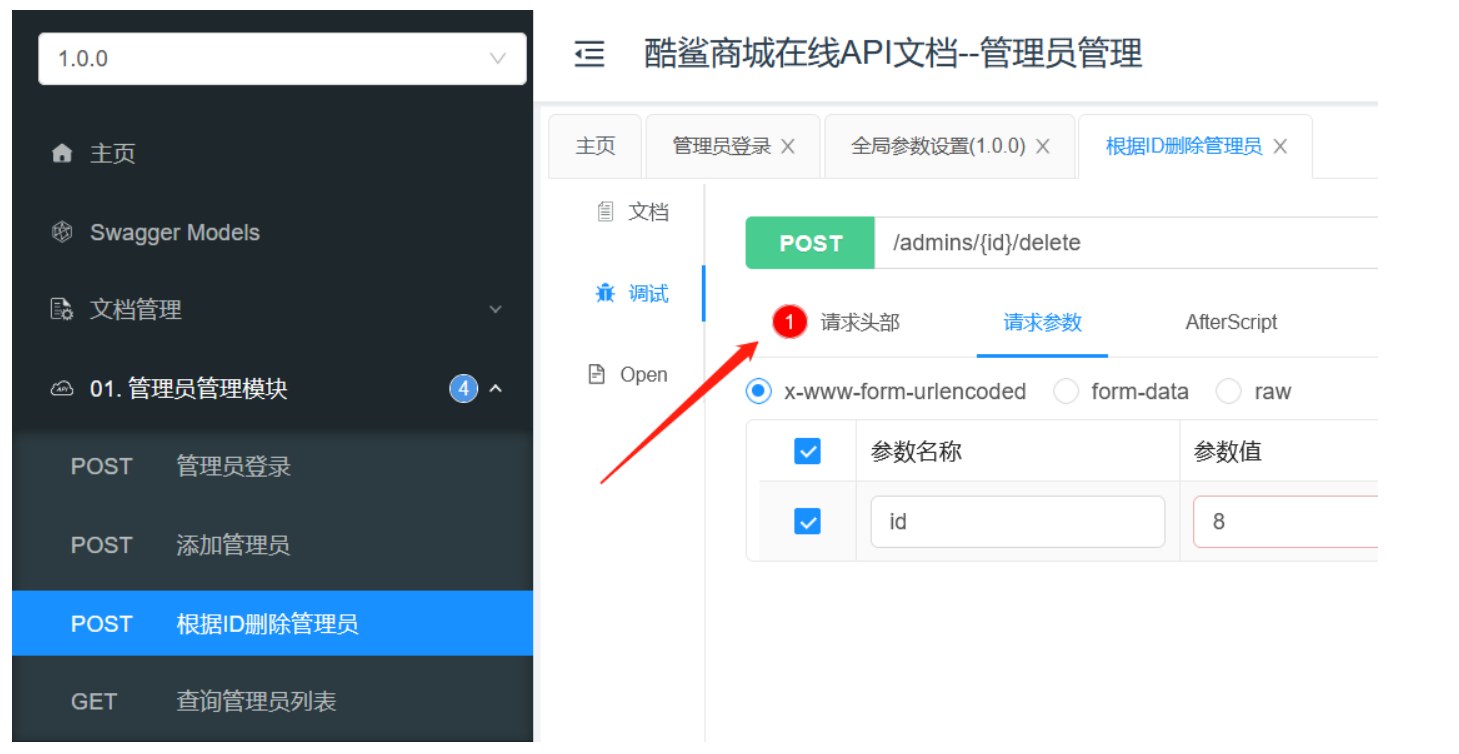Click the document icon beside 文档
Image resolution: width=1459 pixels, height=754 pixels.
click(x=605, y=212)
